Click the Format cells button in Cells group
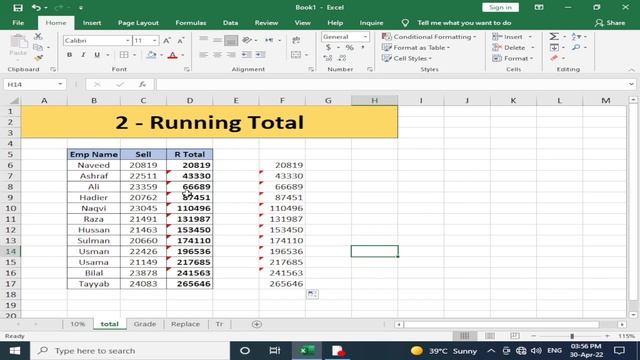 click(x=513, y=58)
